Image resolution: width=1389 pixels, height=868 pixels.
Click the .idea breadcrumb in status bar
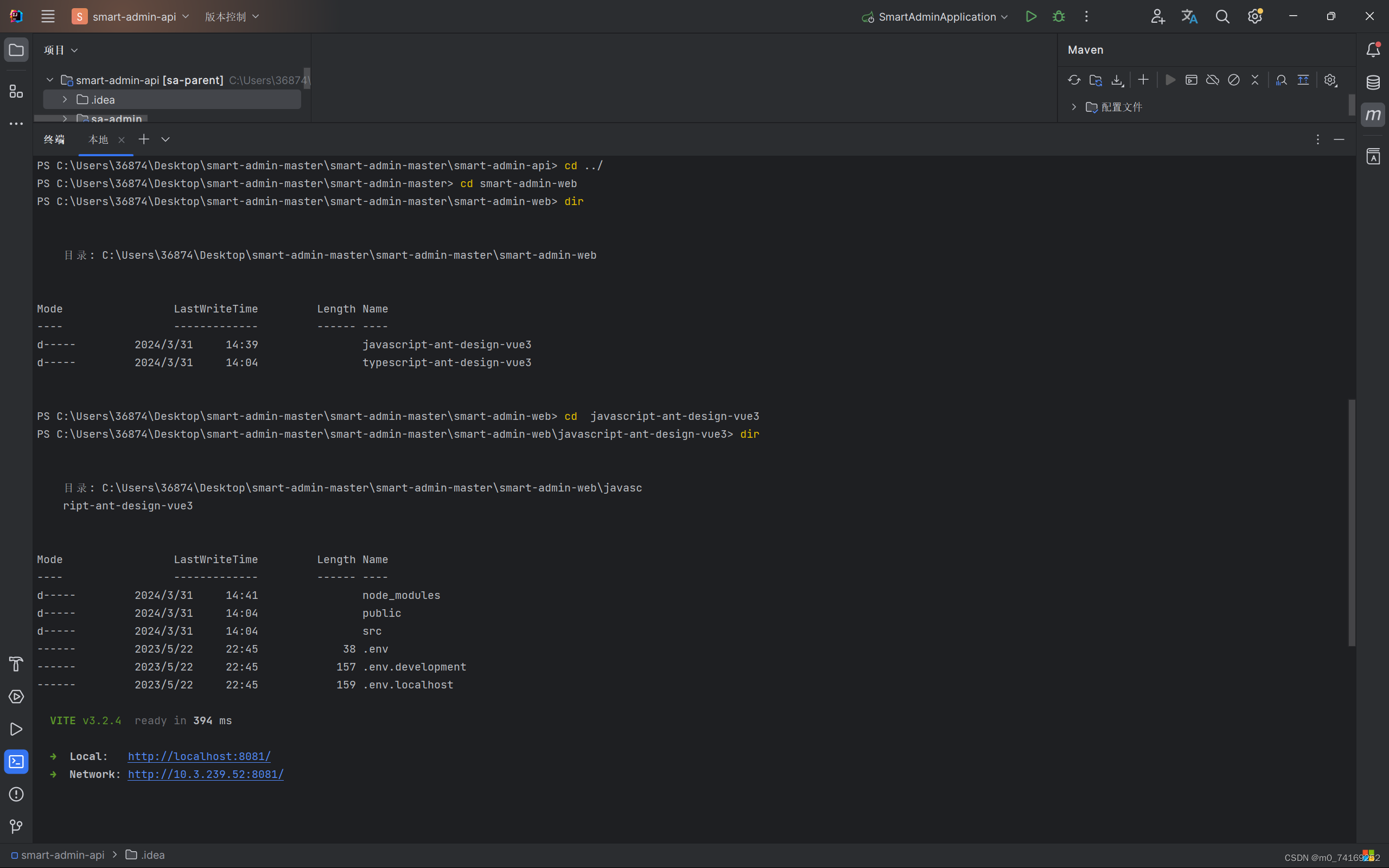click(151, 855)
